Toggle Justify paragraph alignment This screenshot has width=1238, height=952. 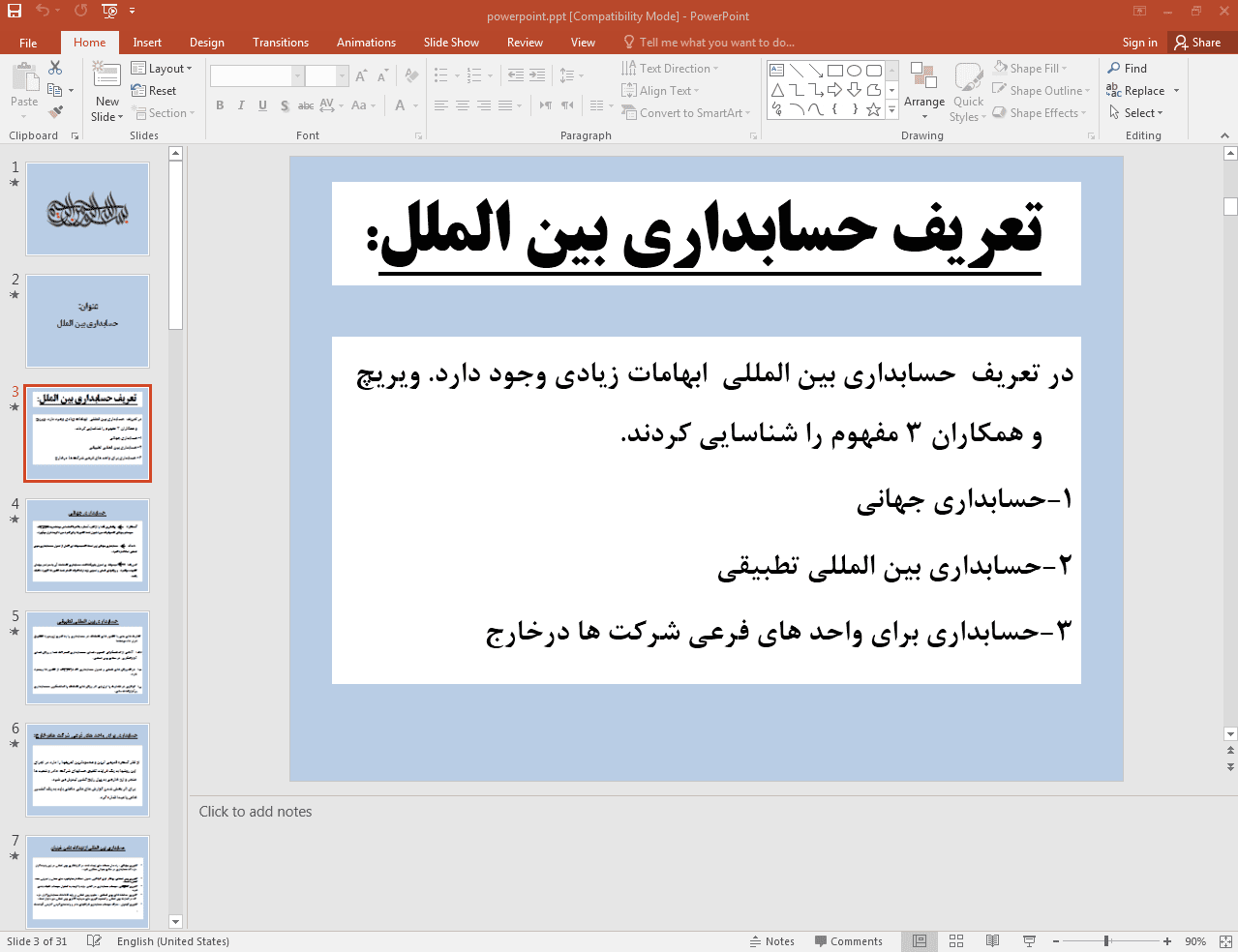[505, 105]
